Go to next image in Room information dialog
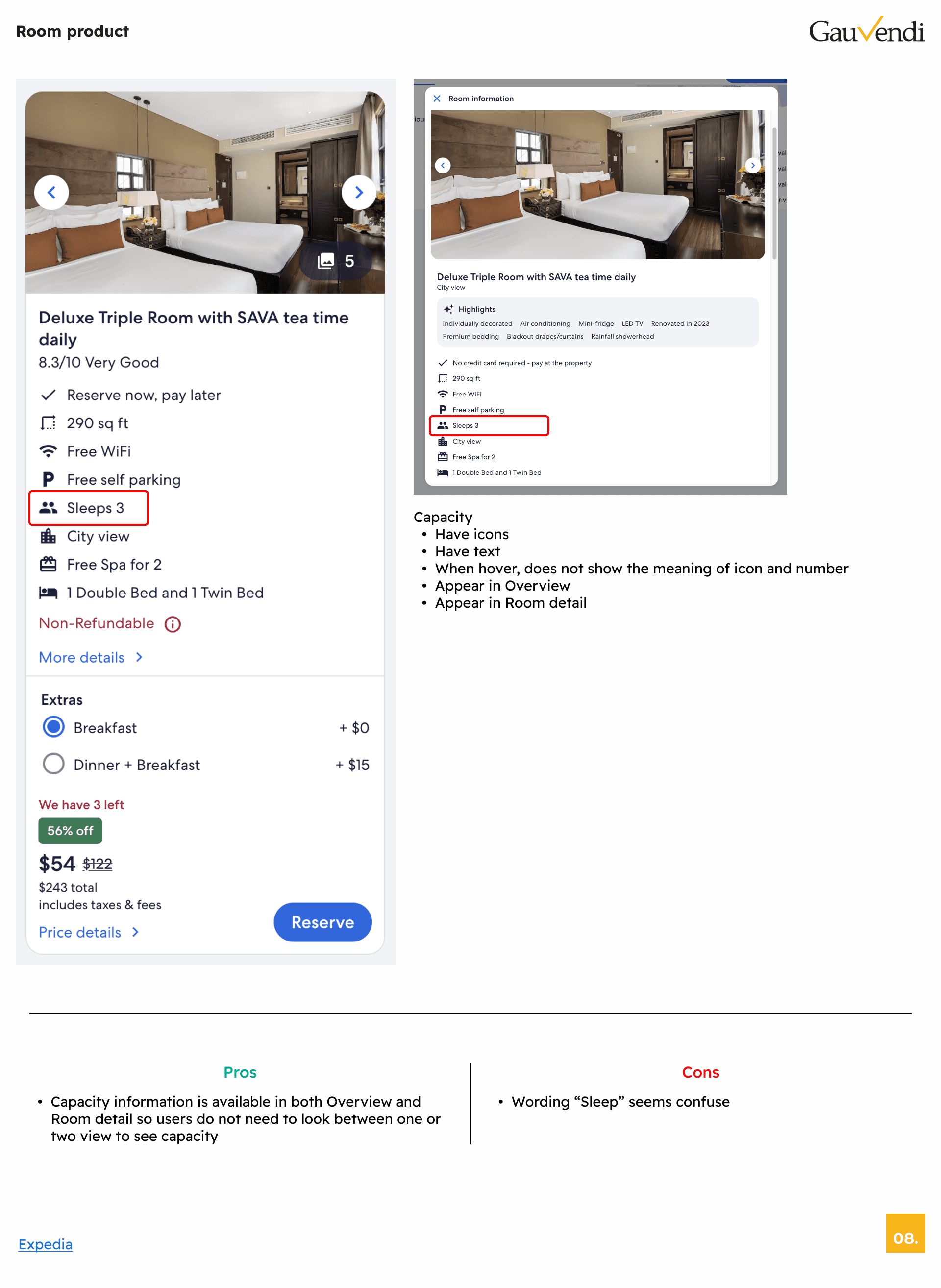 [752, 165]
